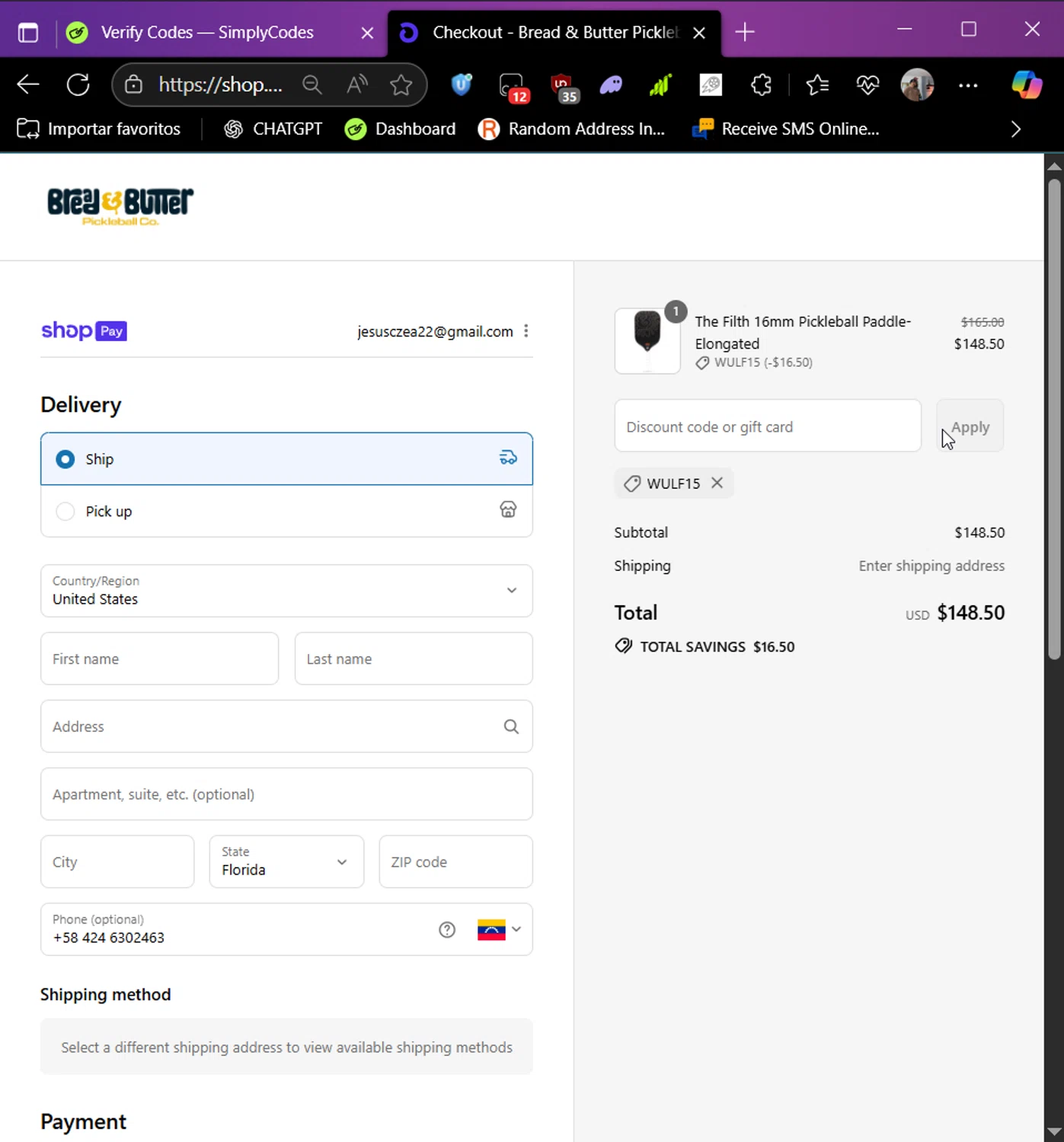Open browser essentials heart icon

pos(867,85)
